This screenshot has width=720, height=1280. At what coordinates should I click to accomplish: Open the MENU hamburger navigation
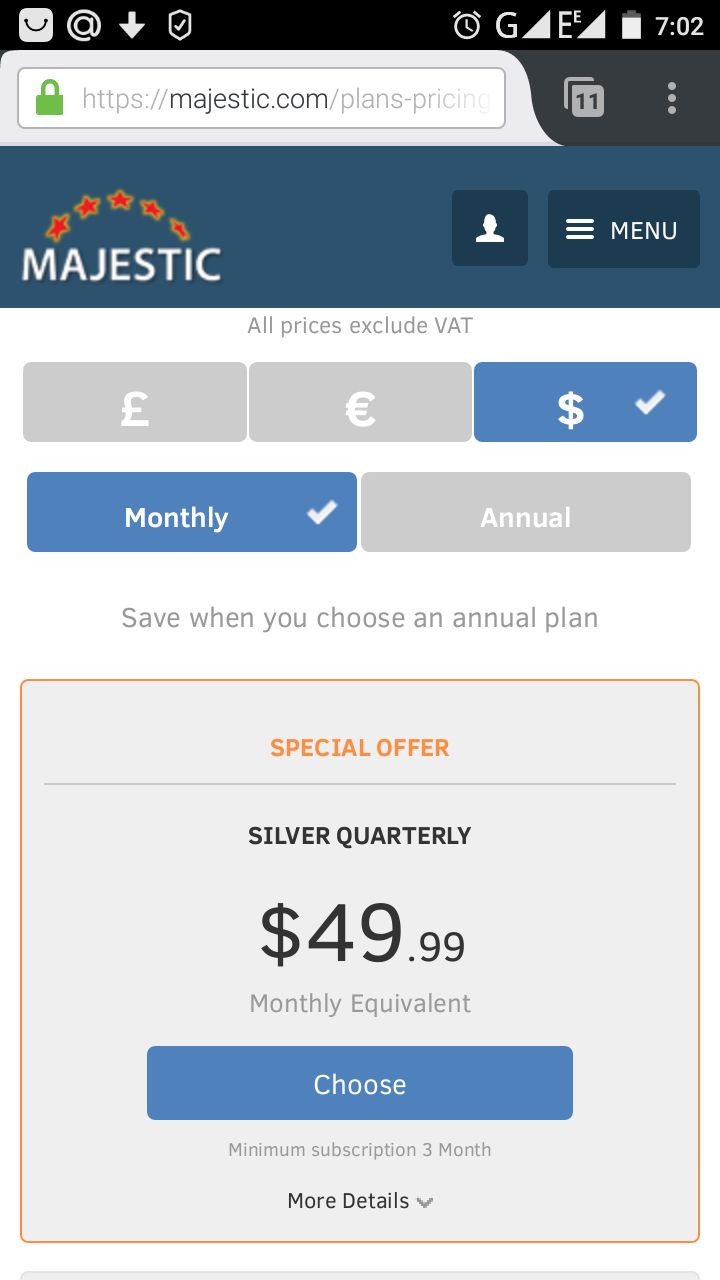coord(623,229)
